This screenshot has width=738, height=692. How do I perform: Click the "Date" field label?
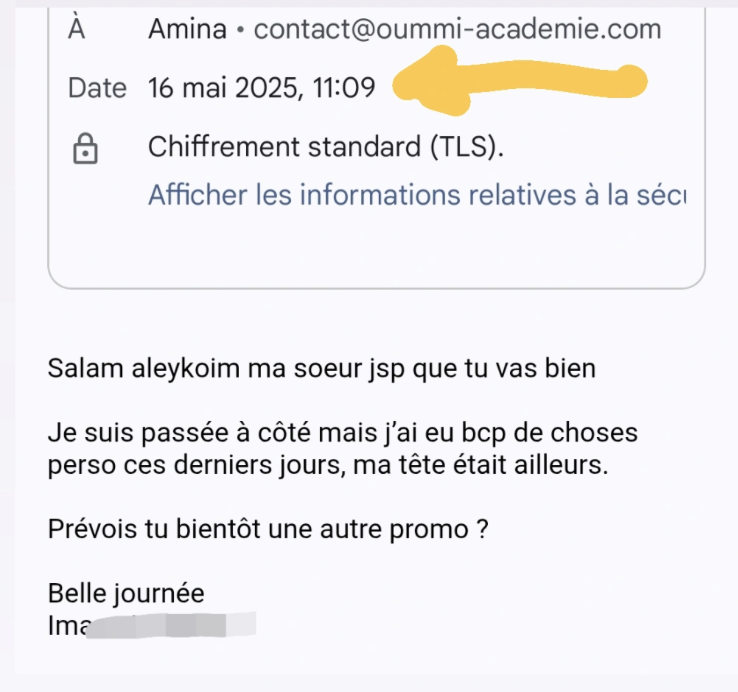(x=97, y=88)
